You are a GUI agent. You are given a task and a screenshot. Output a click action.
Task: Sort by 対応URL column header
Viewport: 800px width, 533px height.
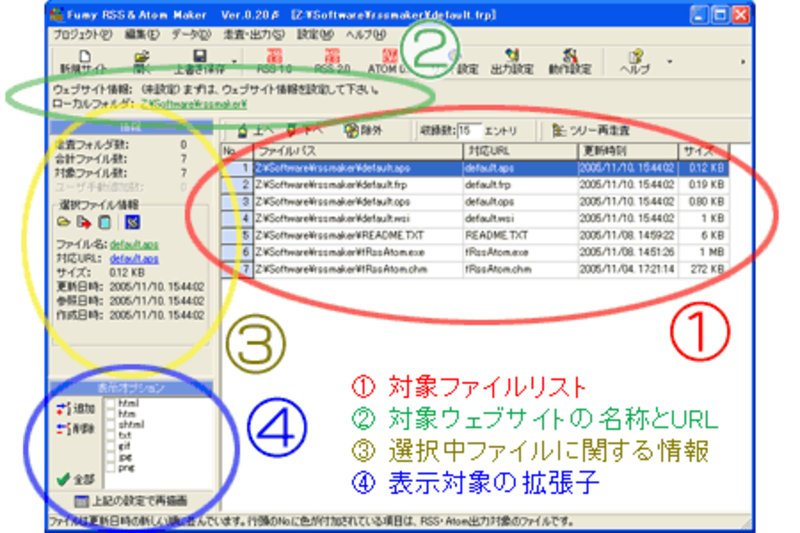(x=520, y=151)
